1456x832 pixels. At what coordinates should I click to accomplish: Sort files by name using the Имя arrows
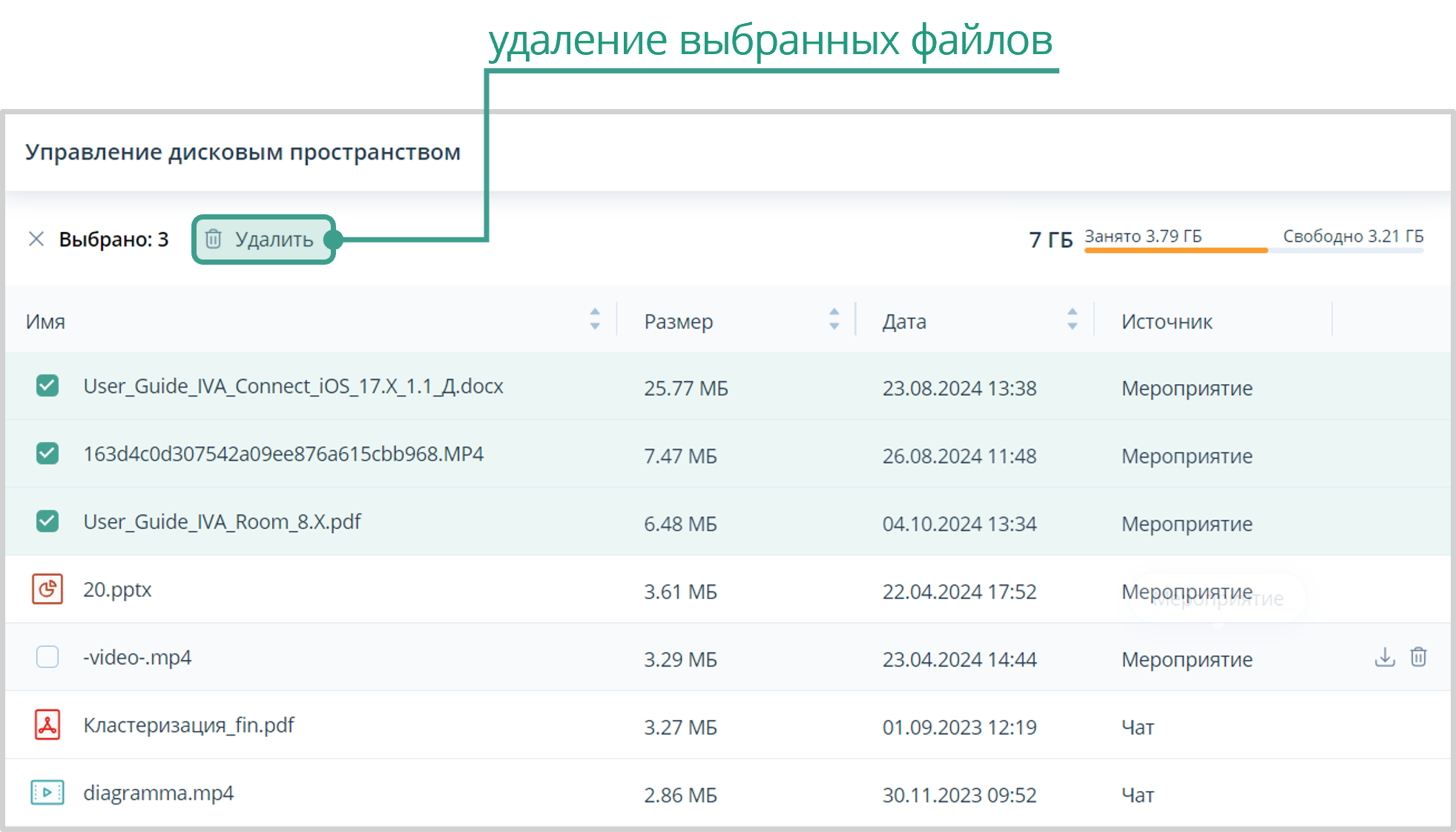(x=595, y=319)
